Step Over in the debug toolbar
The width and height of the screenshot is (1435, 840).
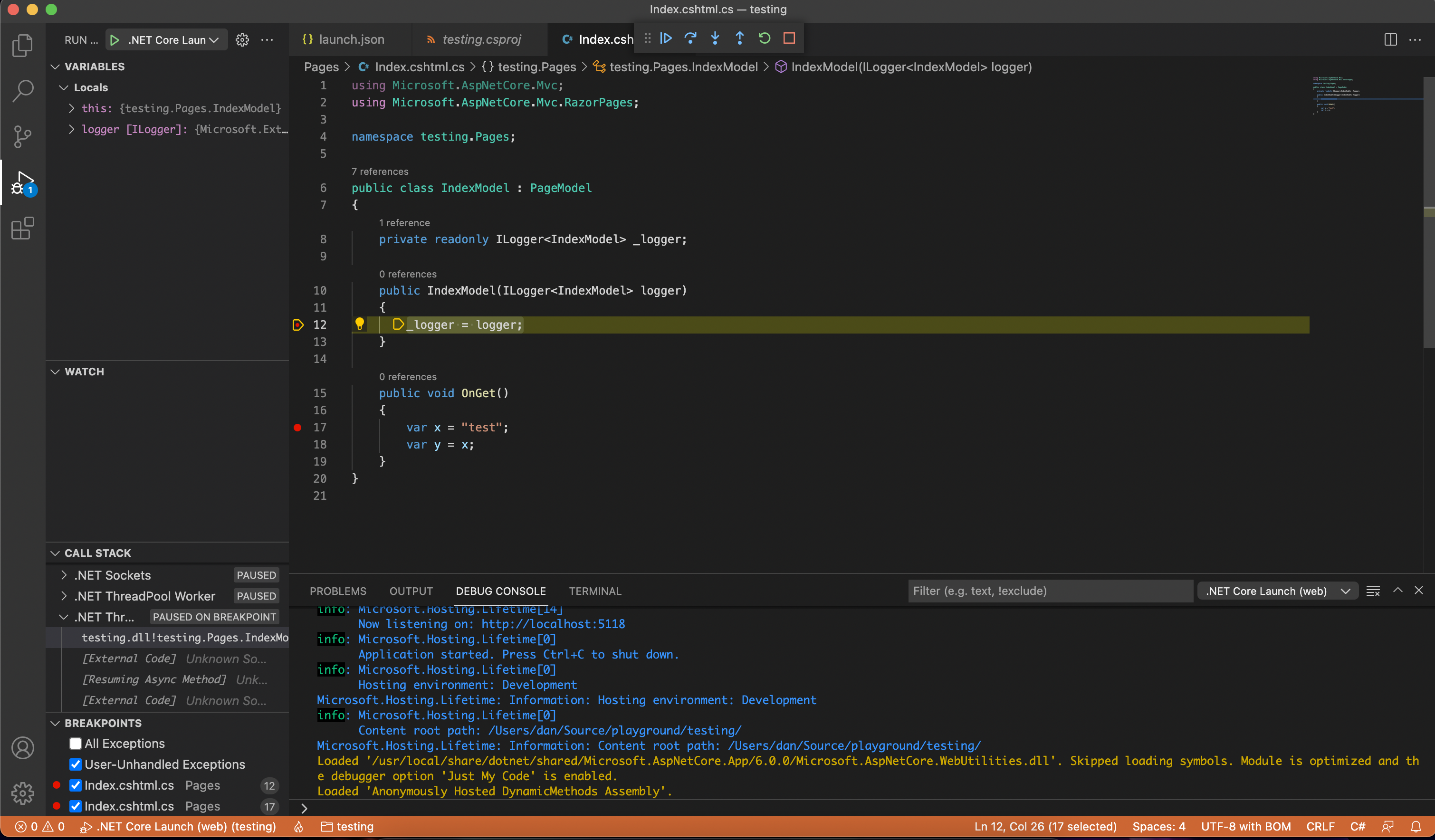690,38
